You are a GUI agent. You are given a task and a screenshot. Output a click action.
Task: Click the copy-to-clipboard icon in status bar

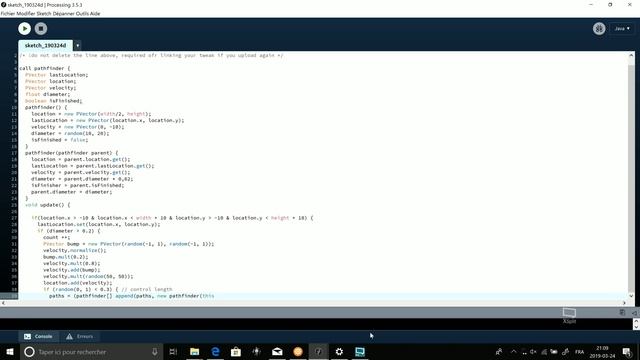coord(622,312)
